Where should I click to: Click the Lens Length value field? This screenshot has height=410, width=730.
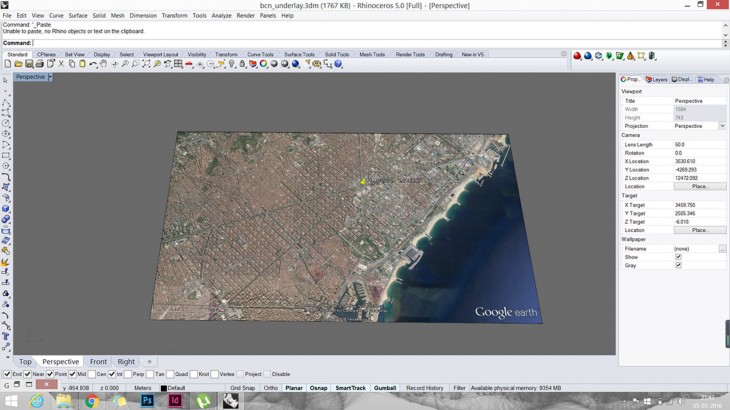click(699, 145)
